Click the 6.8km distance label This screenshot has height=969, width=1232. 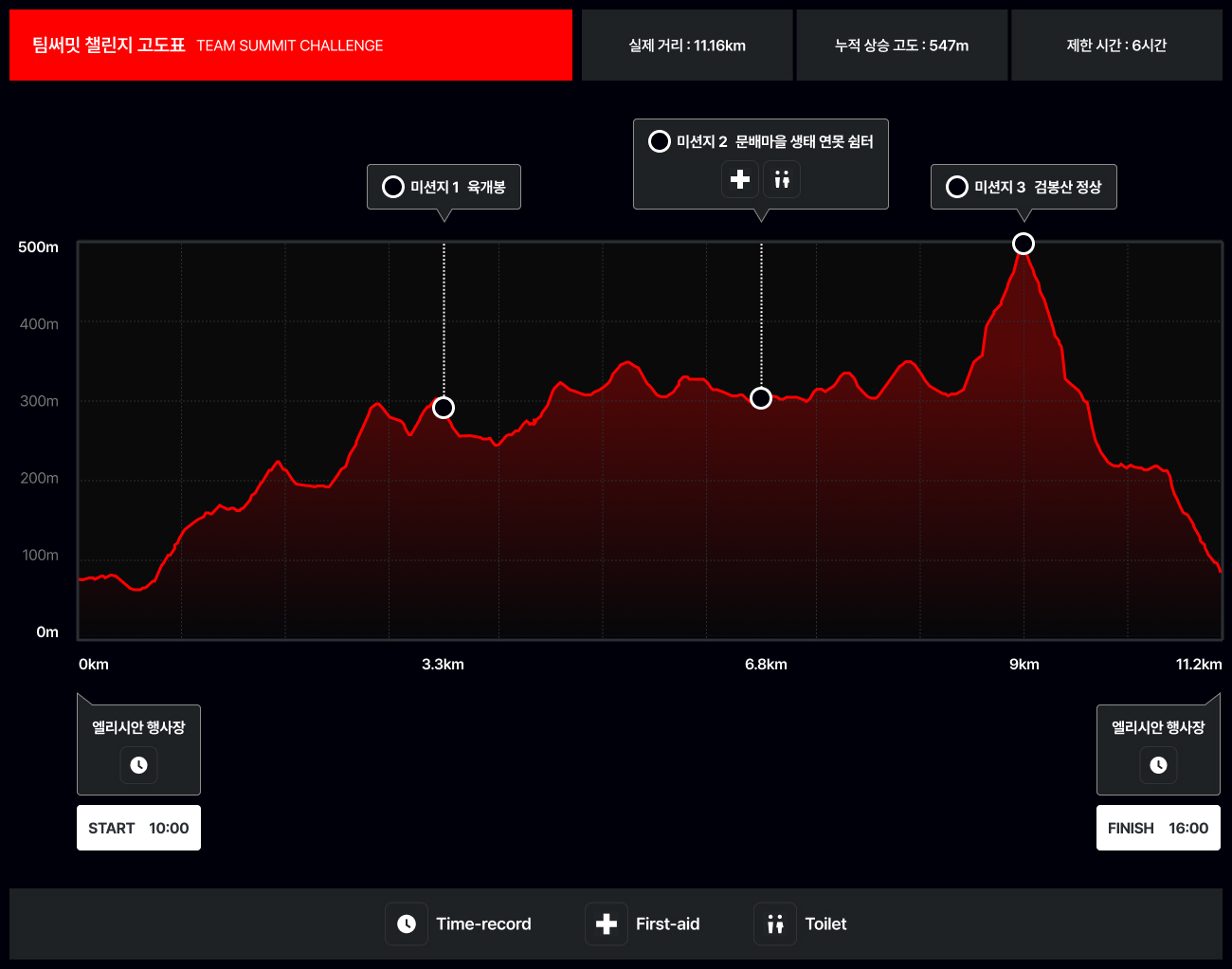766,665
